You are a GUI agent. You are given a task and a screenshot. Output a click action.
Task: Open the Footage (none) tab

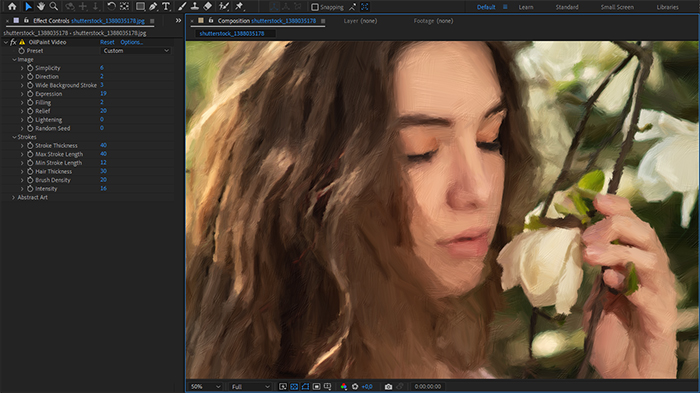click(433, 21)
